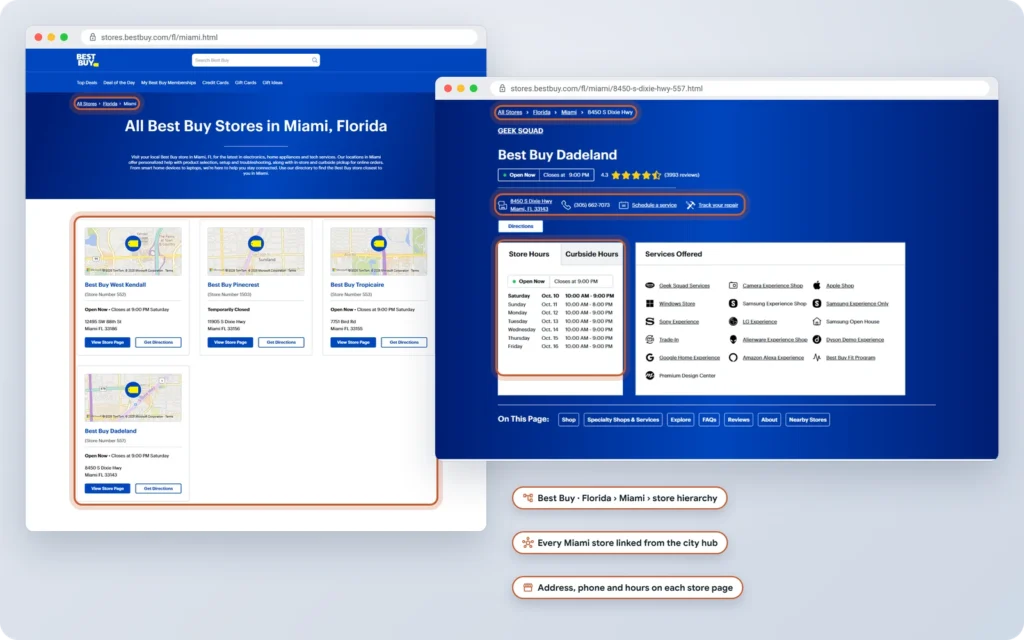Click the star rating for Best Buy Dadeland
1024x640 pixels.
635,175
